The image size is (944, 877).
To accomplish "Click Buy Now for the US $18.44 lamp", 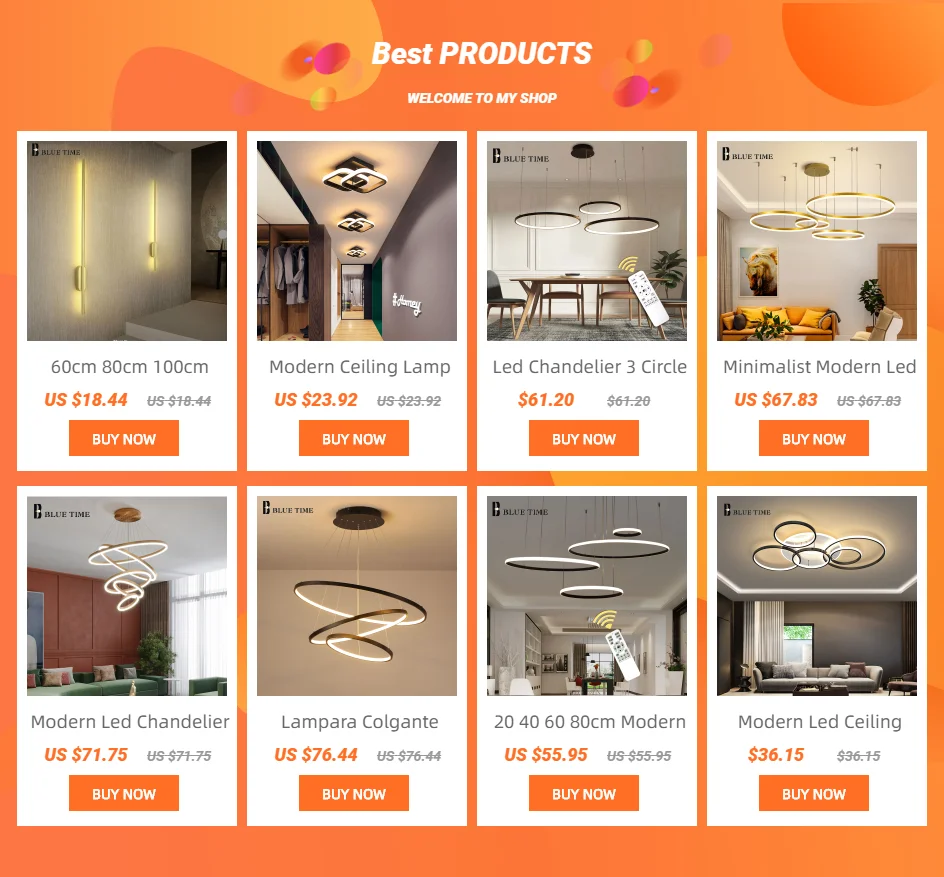I will click(124, 438).
